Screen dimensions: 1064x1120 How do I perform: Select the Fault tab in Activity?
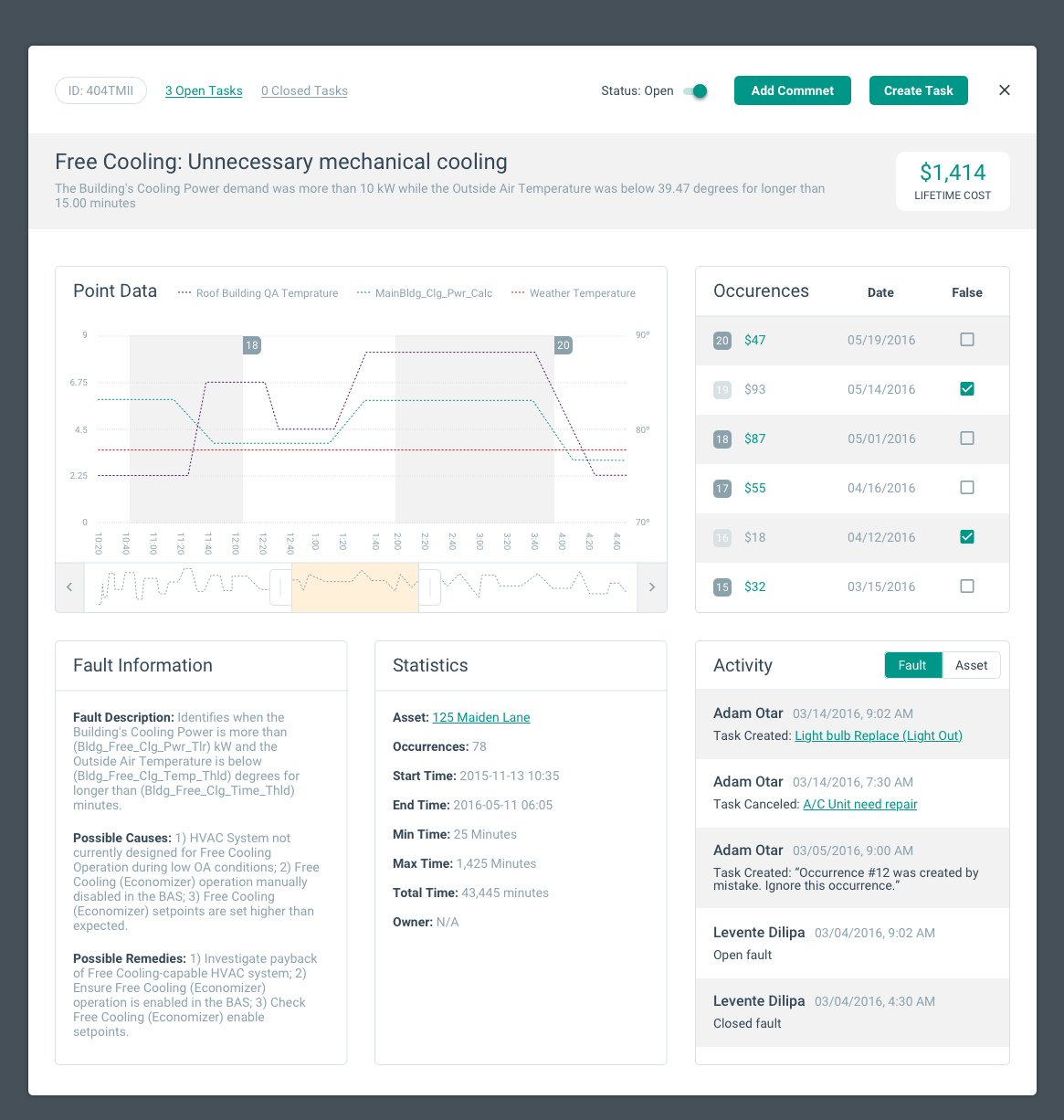pos(912,665)
